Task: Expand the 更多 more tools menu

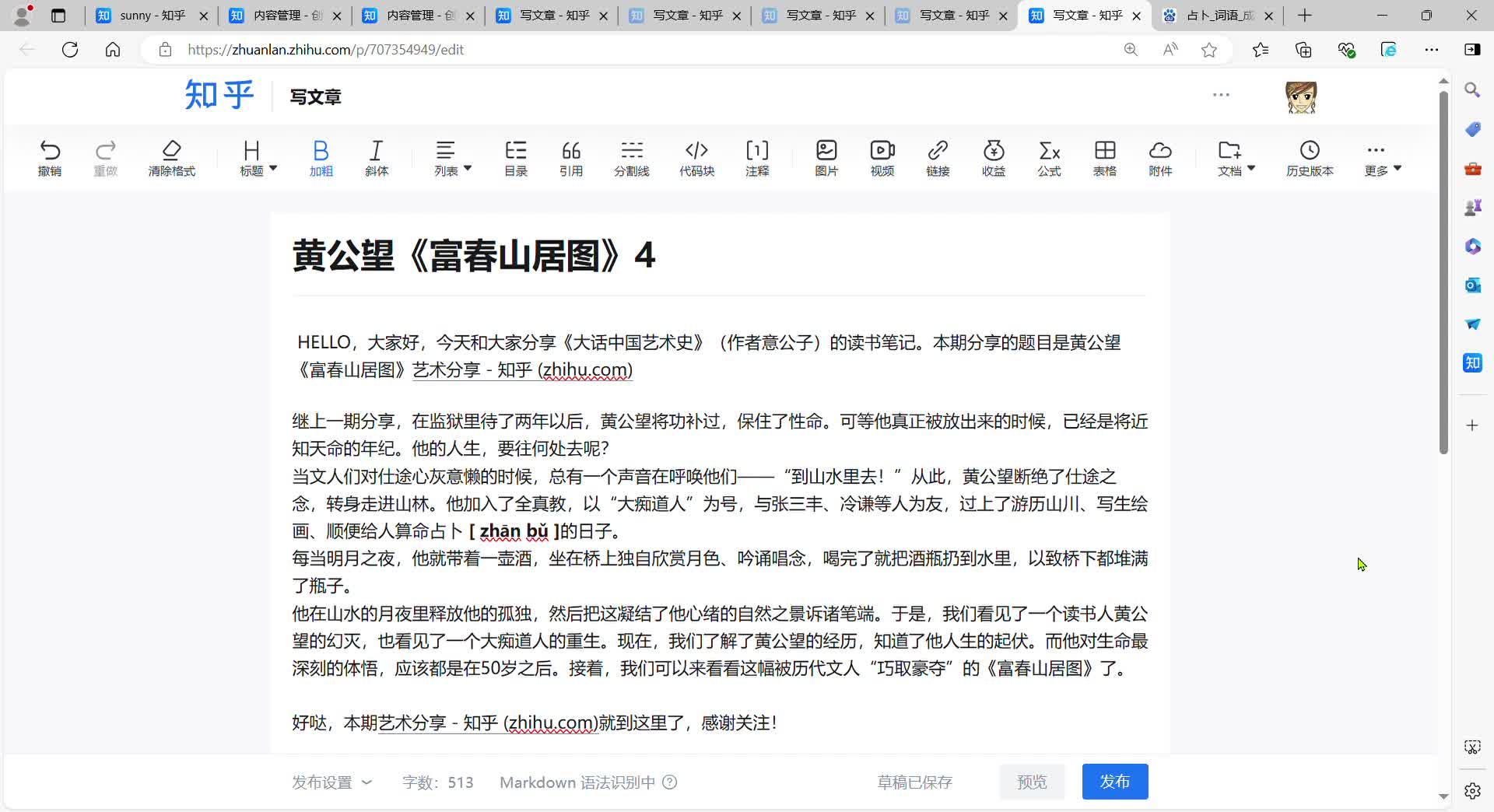Action: pos(1382,158)
